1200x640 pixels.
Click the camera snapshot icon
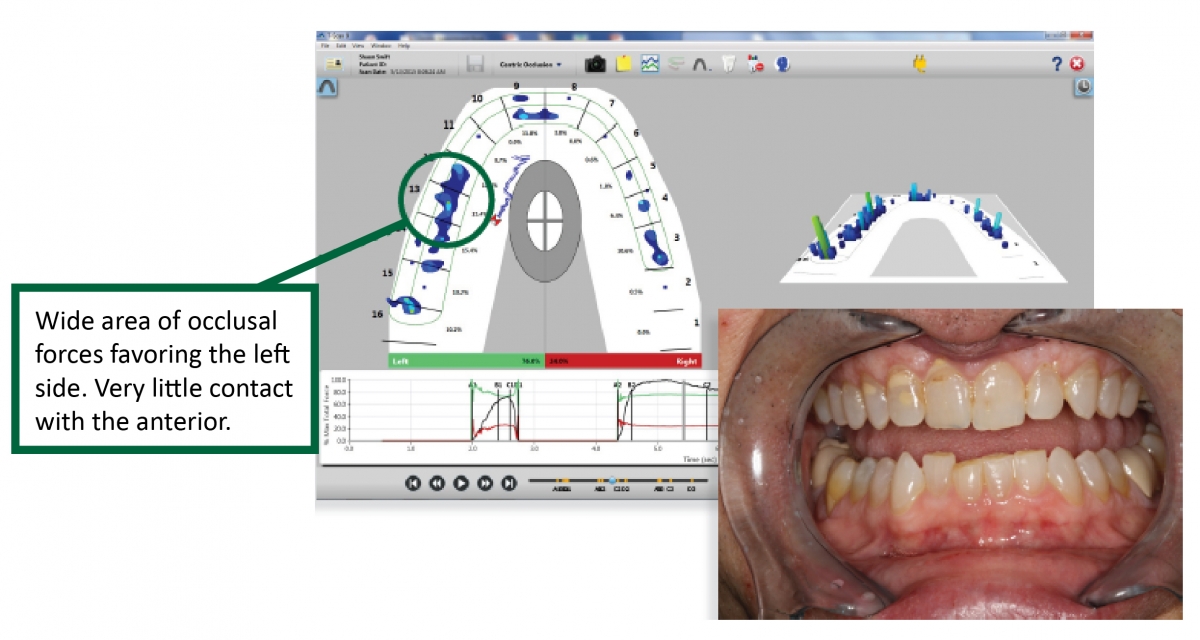[595, 64]
